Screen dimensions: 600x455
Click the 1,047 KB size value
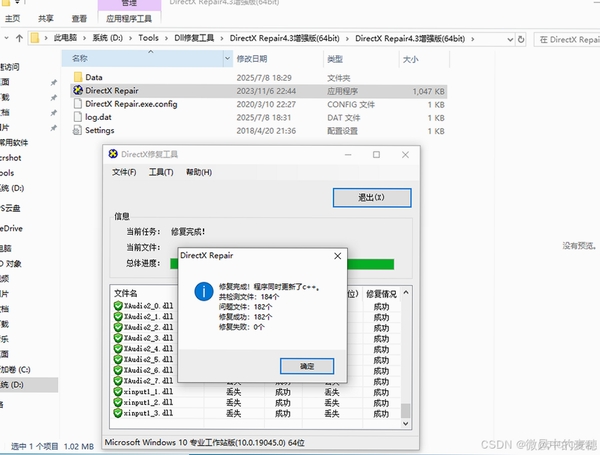(428, 91)
